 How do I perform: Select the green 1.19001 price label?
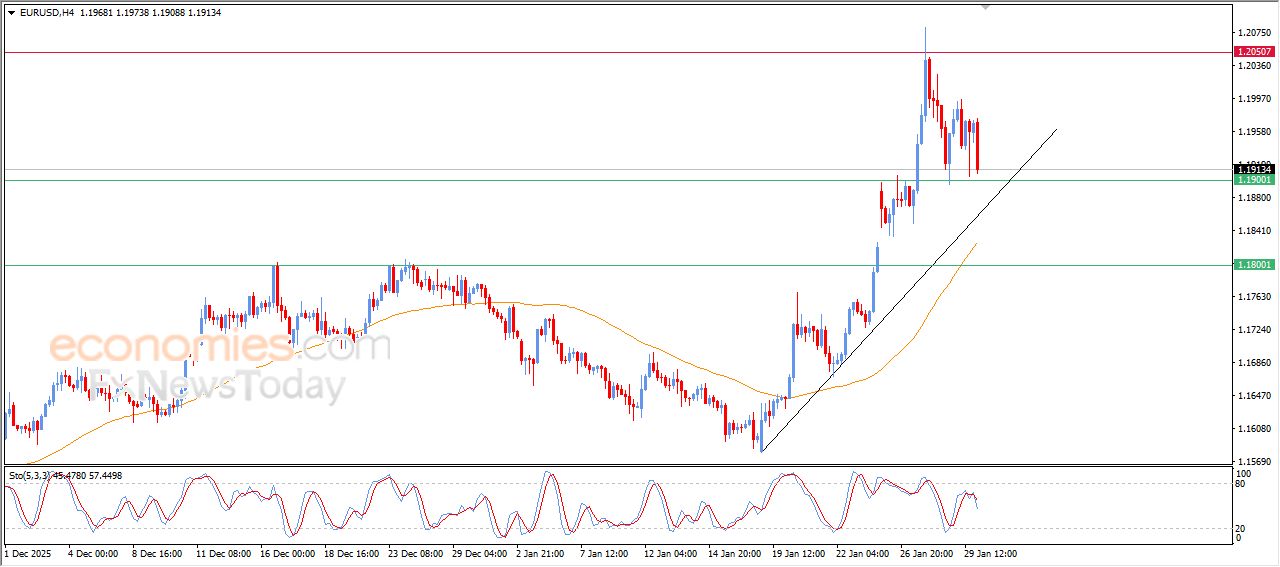tap(1254, 180)
